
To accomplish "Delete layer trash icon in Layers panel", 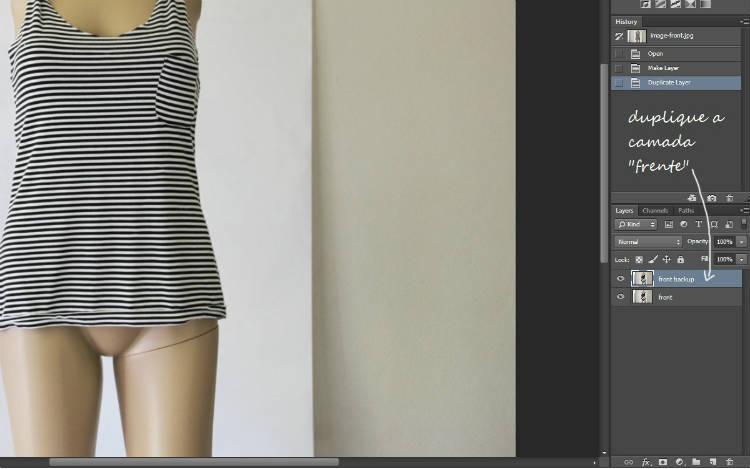I will point(729,462).
